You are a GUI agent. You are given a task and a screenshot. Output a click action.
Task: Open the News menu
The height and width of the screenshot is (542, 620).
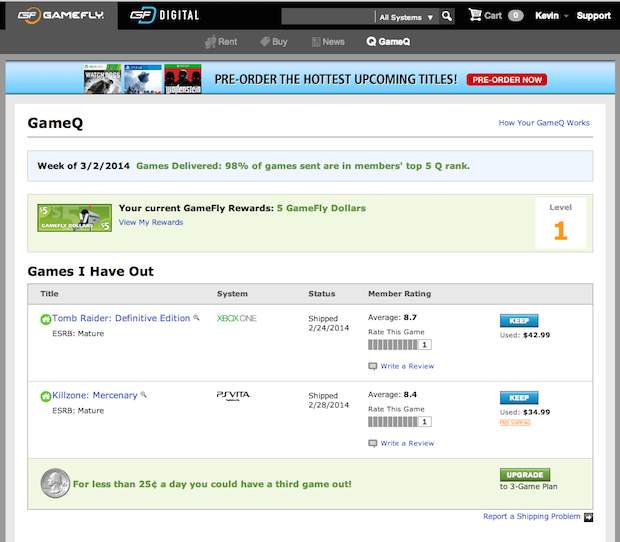pos(328,42)
